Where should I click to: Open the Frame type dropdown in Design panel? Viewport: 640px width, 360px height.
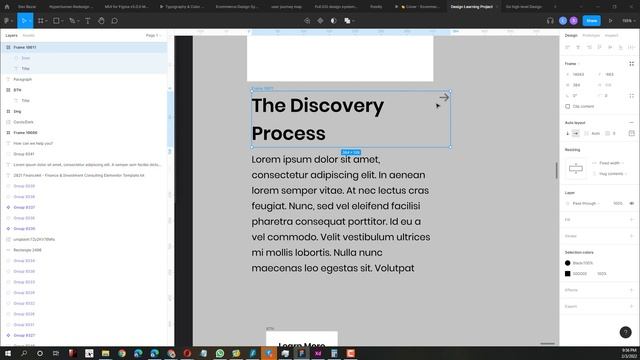572,64
